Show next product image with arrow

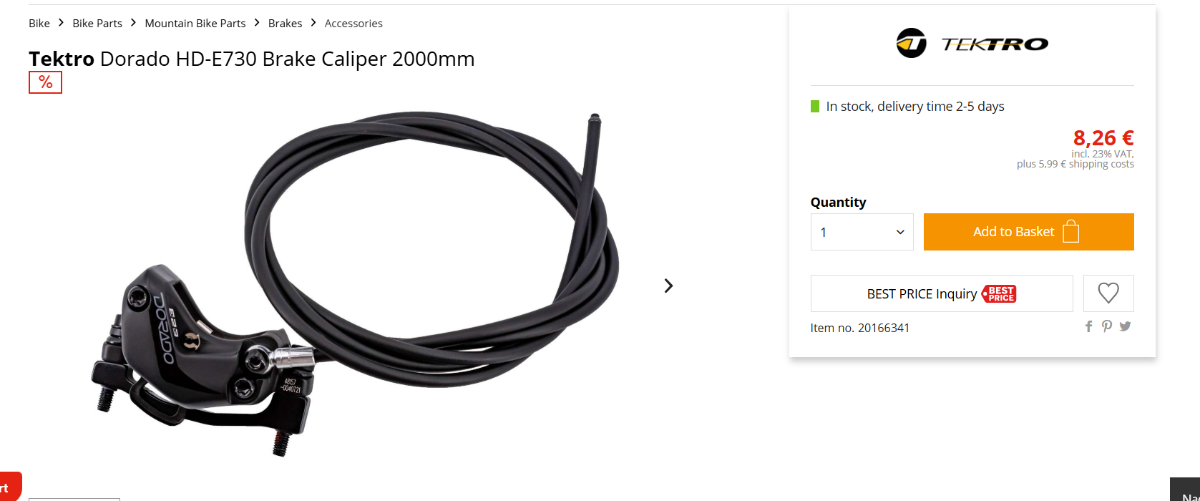(669, 286)
